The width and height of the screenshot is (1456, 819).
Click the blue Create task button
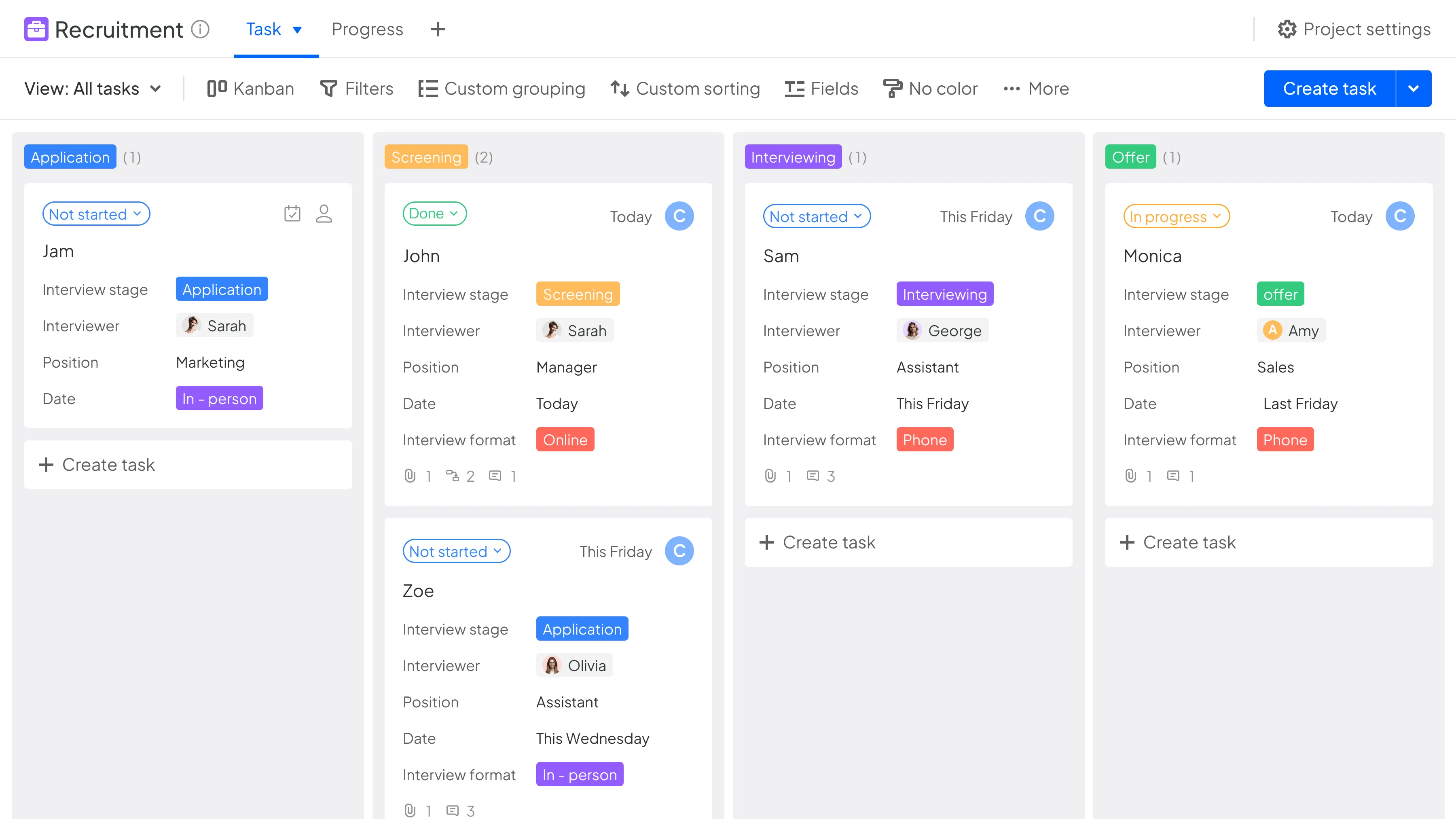click(1329, 89)
